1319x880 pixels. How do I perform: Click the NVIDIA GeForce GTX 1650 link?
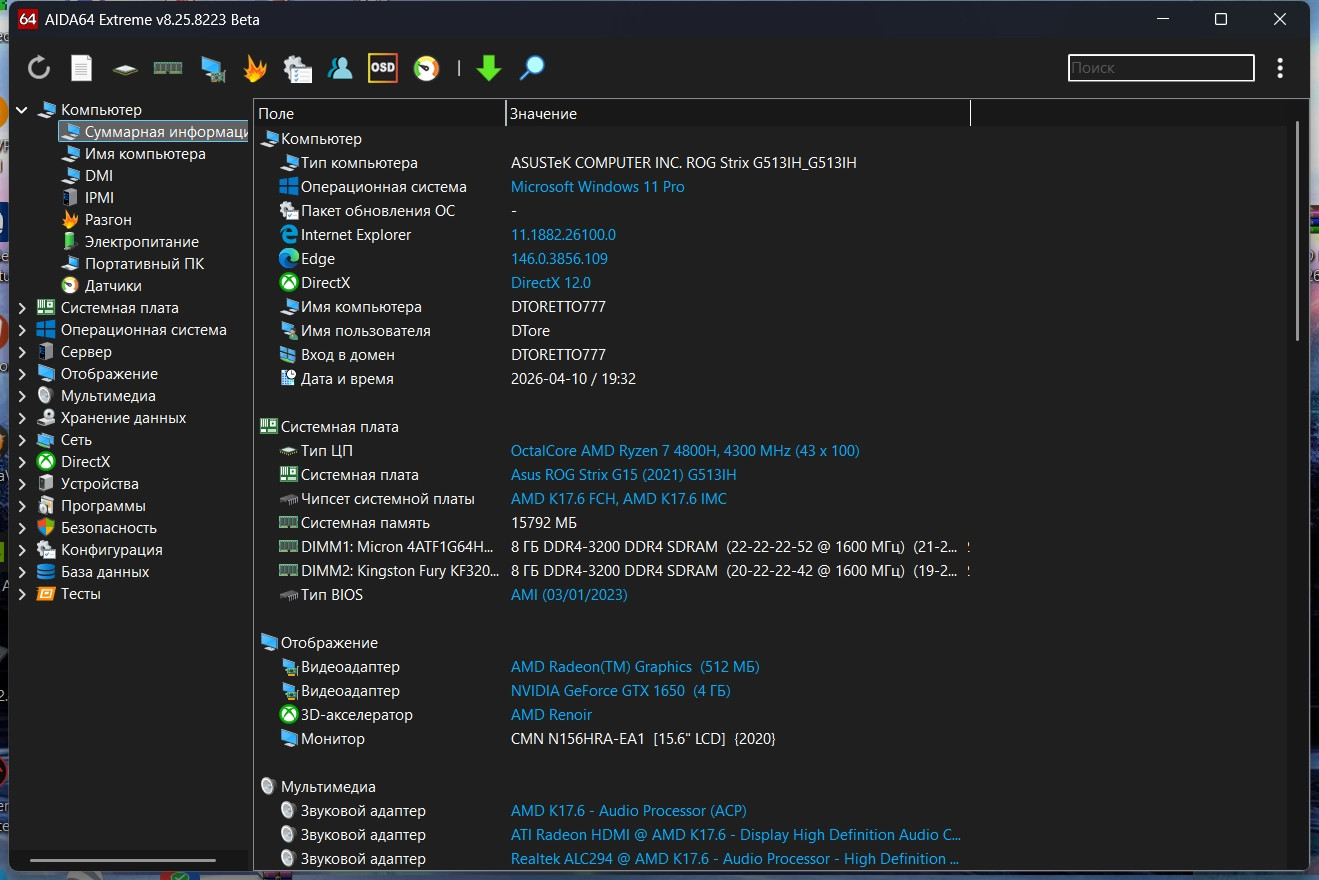(597, 691)
